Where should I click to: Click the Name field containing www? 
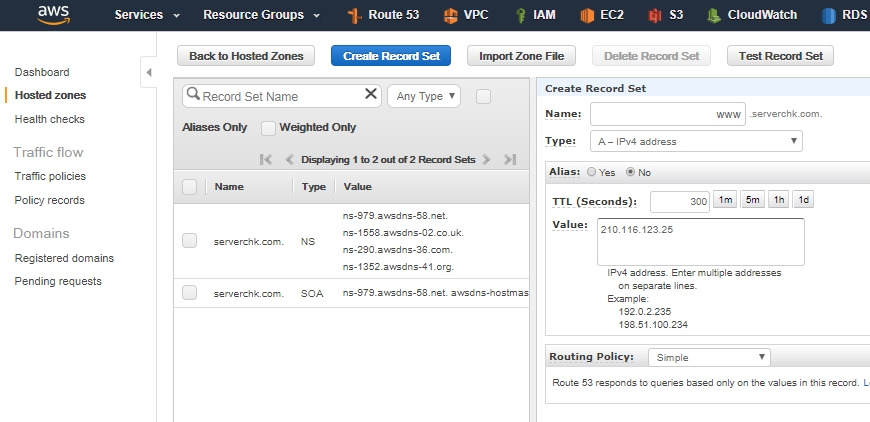pyautogui.click(x=668, y=114)
